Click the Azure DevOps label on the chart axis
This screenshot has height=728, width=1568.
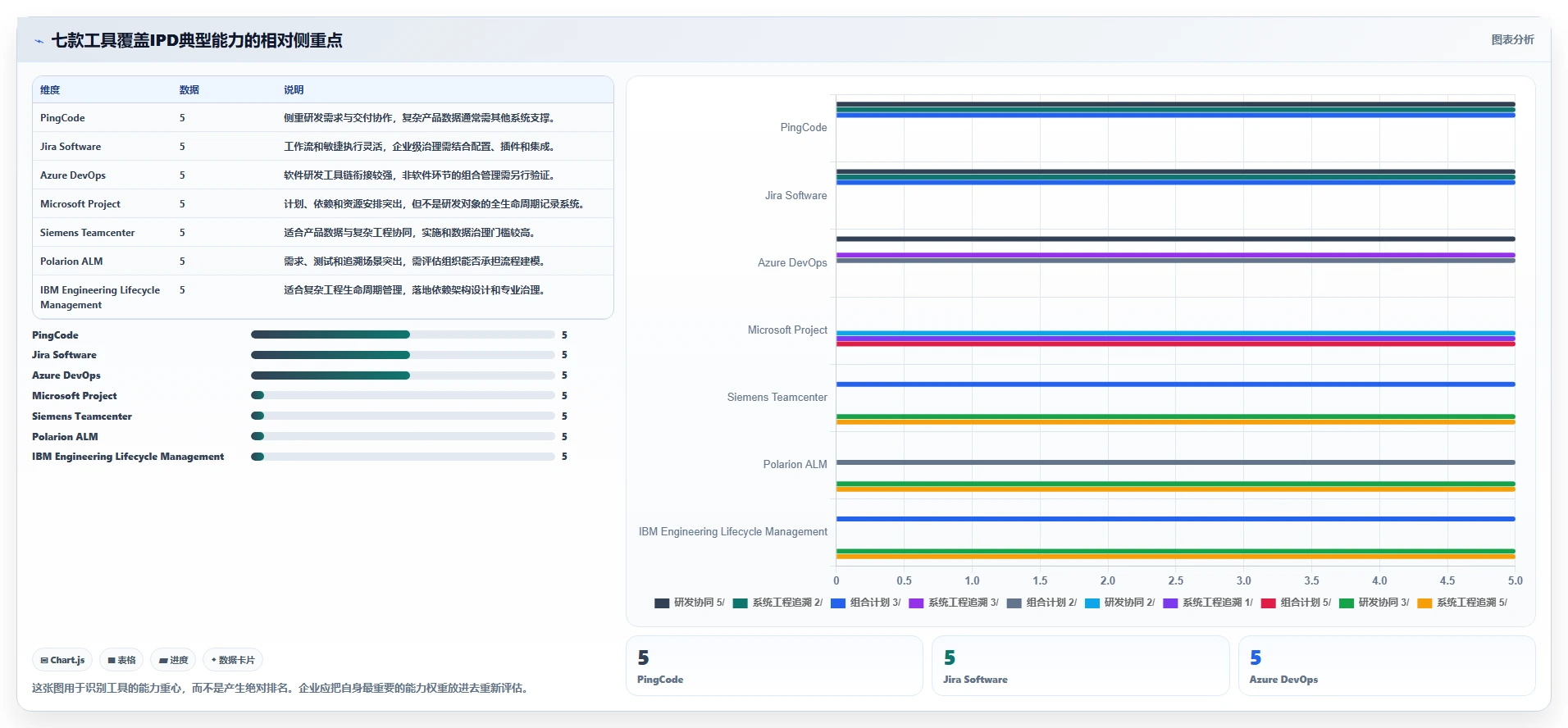[x=792, y=263]
